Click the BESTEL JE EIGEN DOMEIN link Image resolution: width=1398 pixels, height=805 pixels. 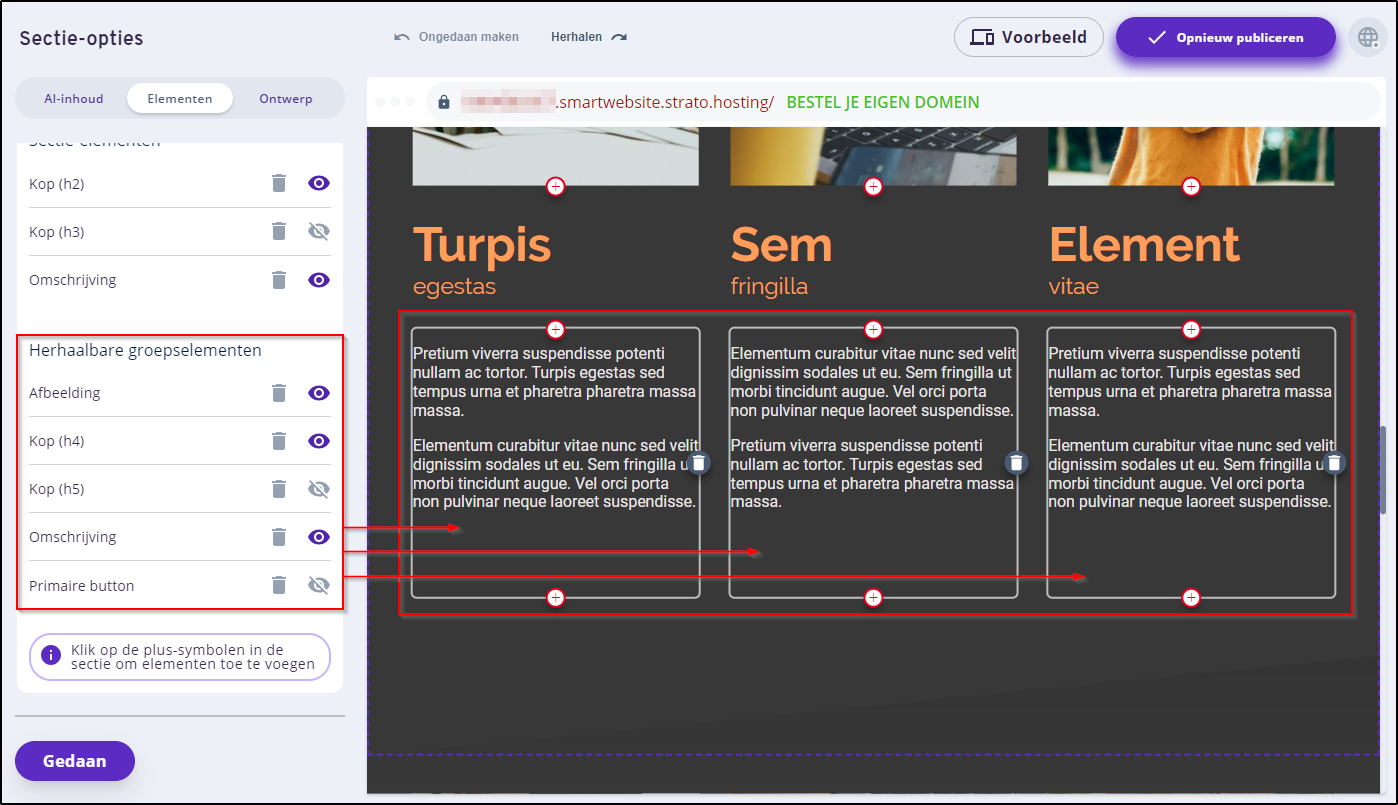pyautogui.click(x=883, y=102)
